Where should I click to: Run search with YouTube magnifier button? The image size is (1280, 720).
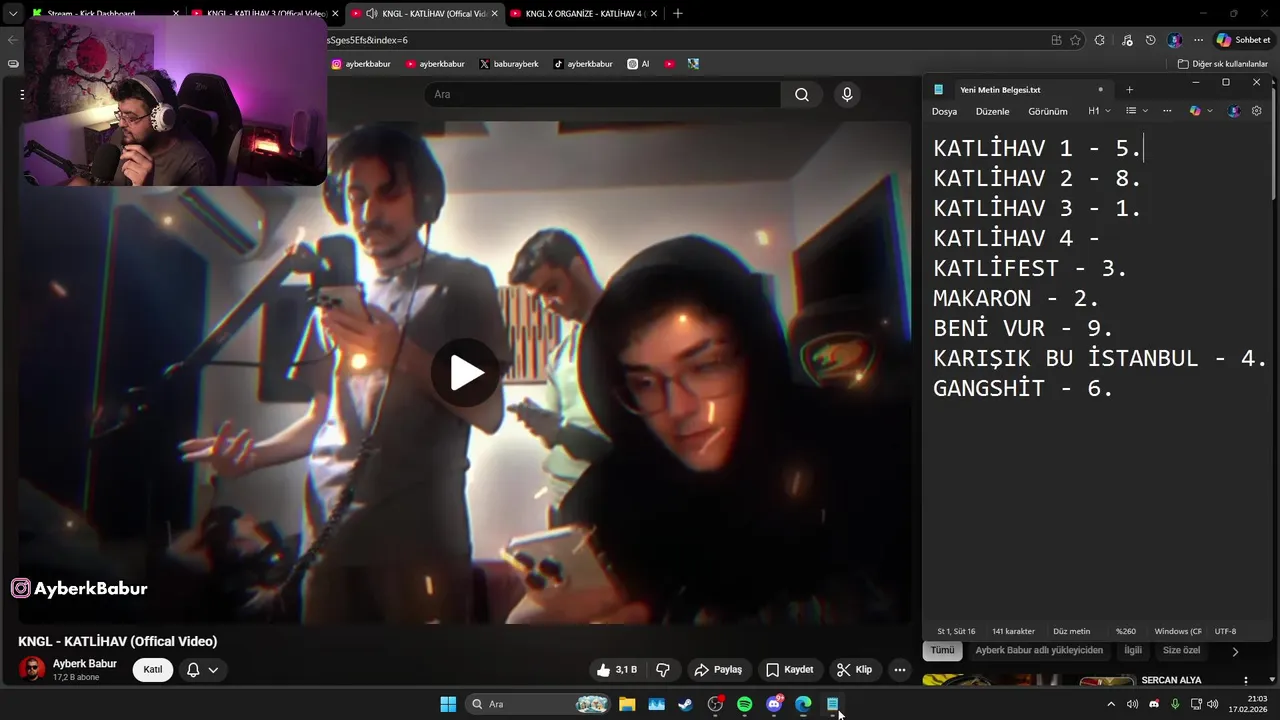tap(802, 95)
